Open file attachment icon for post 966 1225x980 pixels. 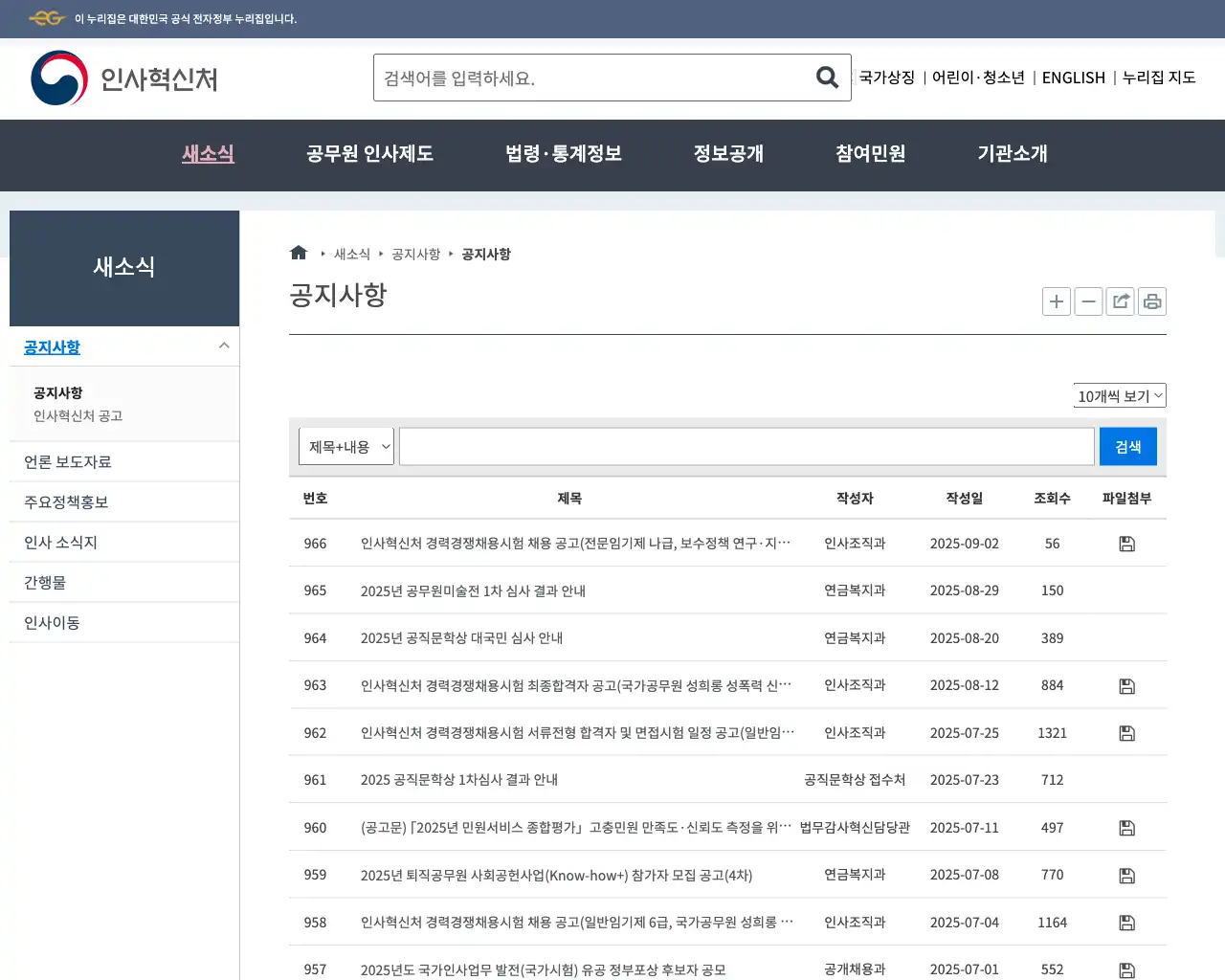pyautogui.click(x=1127, y=544)
